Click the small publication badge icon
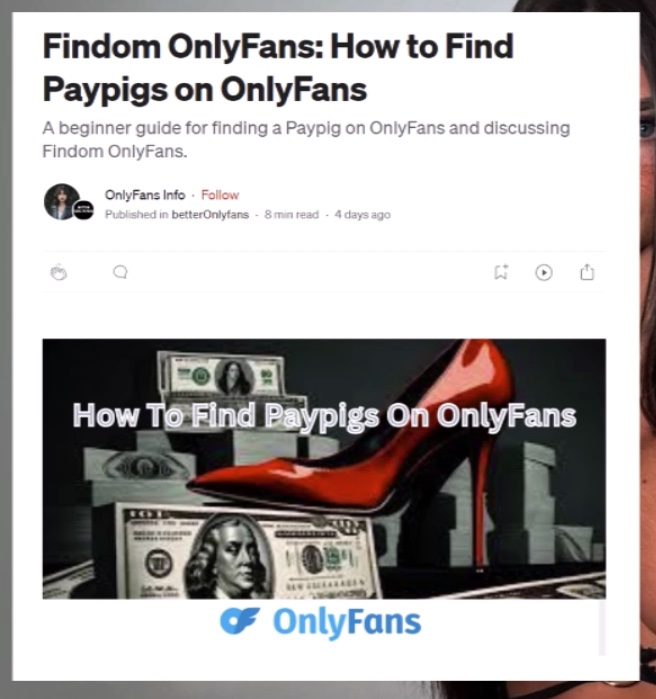 (x=84, y=210)
